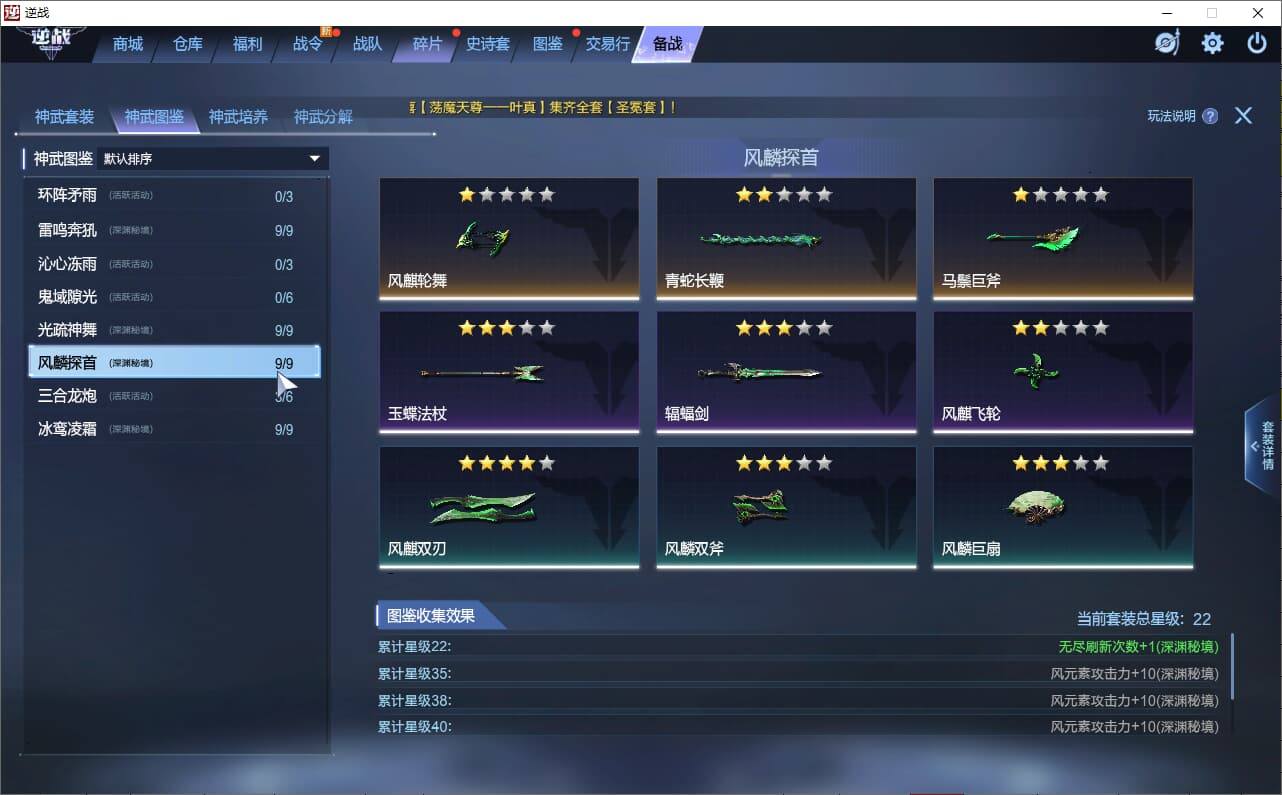Click the 逆战 app icon in title bar
Image resolution: width=1282 pixels, height=795 pixels.
pos(14,12)
